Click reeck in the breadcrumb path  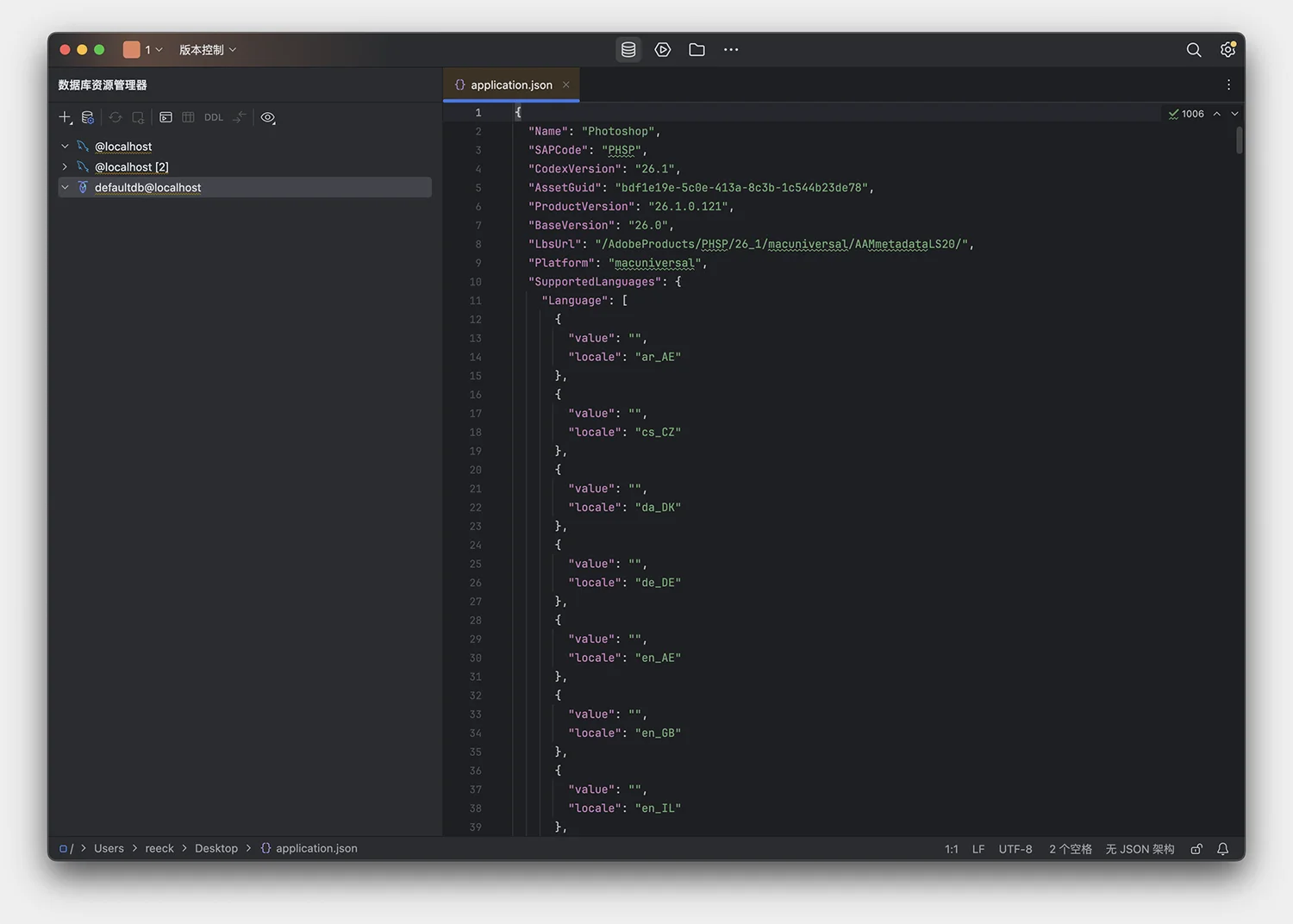click(159, 849)
